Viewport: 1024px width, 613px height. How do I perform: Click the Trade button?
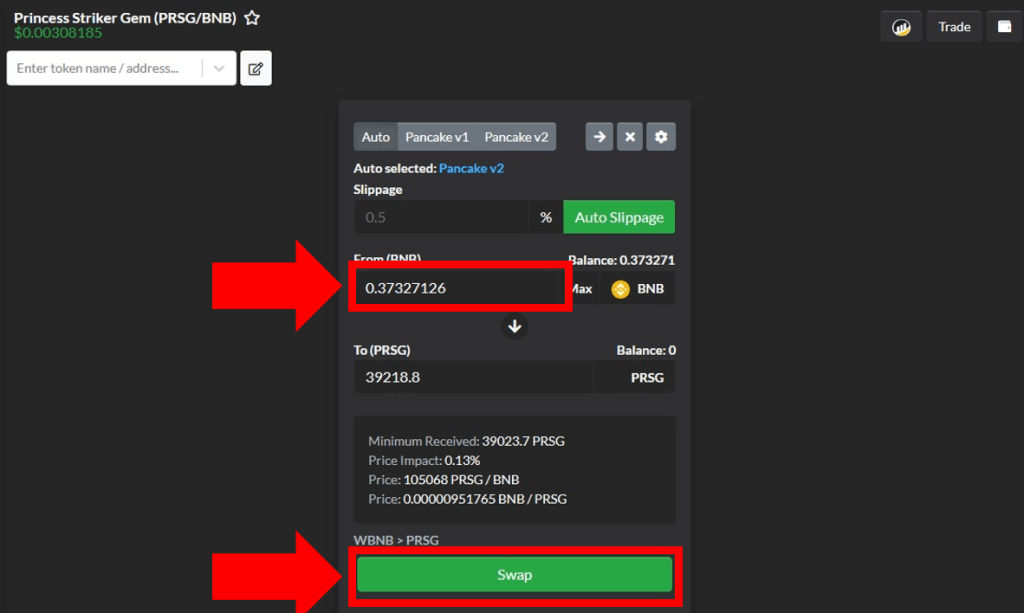954,27
